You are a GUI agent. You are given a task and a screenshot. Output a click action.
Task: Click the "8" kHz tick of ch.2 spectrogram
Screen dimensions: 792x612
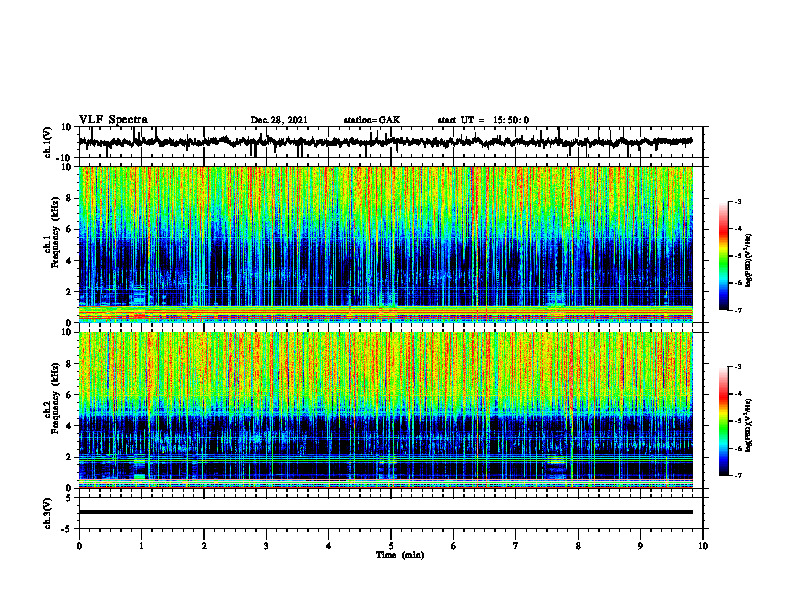pyautogui.click(x=70, y=364)
